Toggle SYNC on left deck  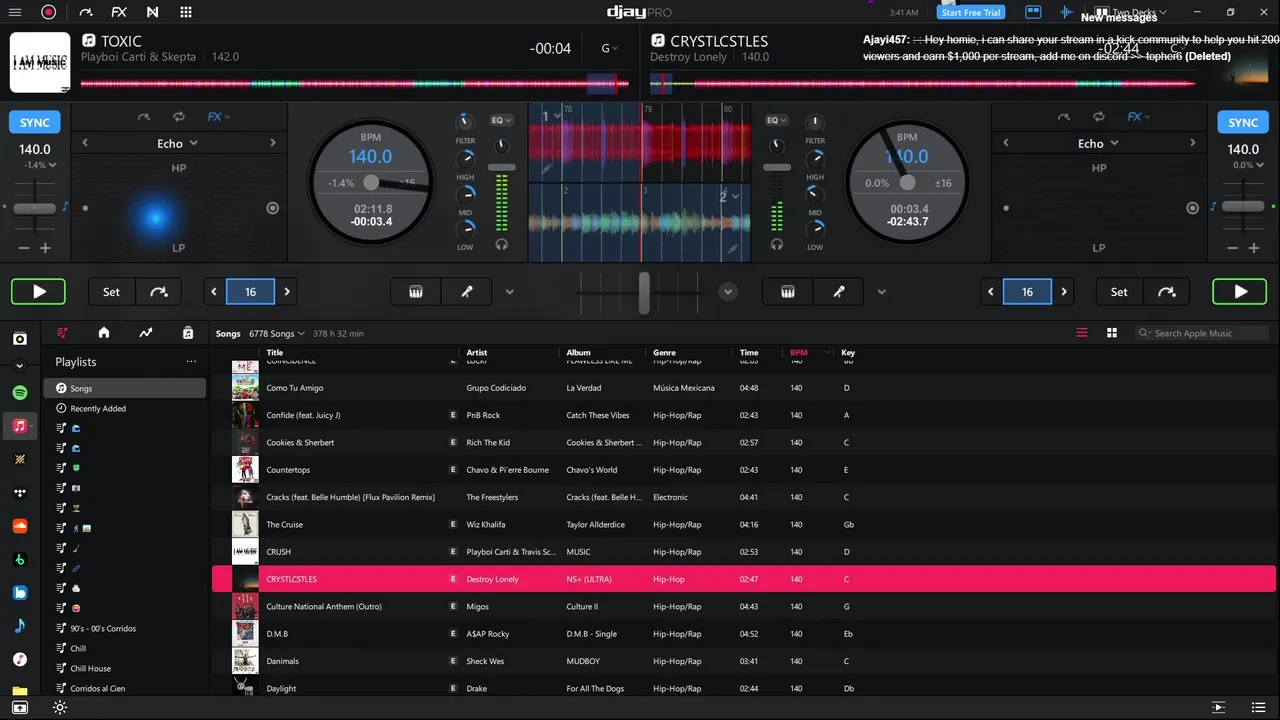coord(35,122)
